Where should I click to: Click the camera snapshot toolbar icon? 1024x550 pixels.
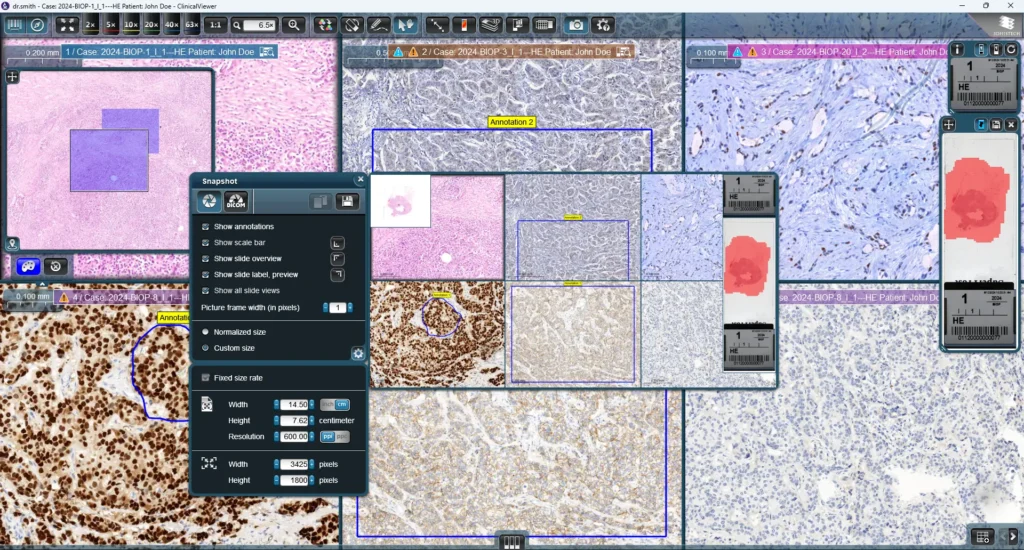pyautogui.click(x=576, y=25)
